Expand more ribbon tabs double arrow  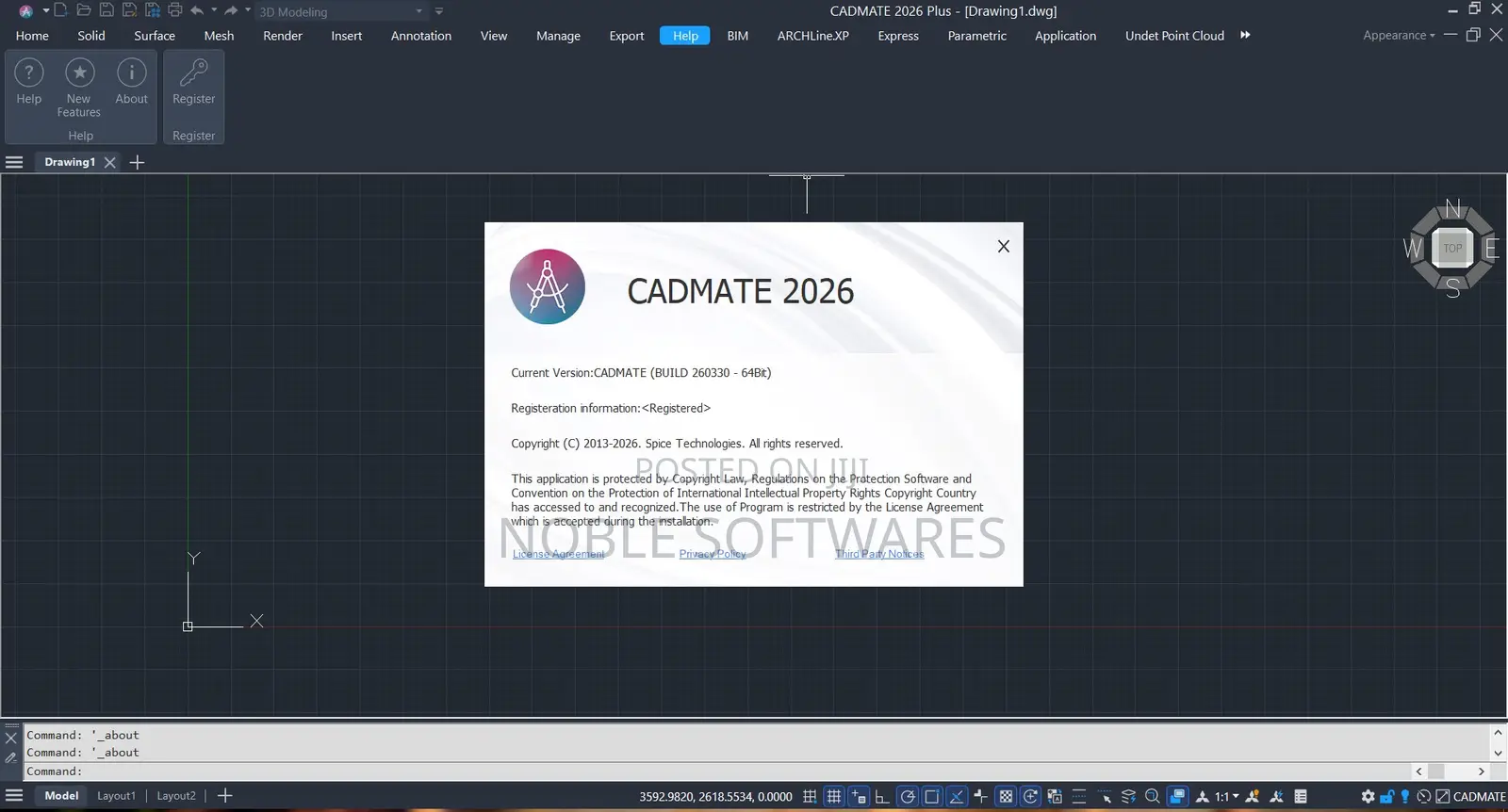click(x=1245, y=35)
